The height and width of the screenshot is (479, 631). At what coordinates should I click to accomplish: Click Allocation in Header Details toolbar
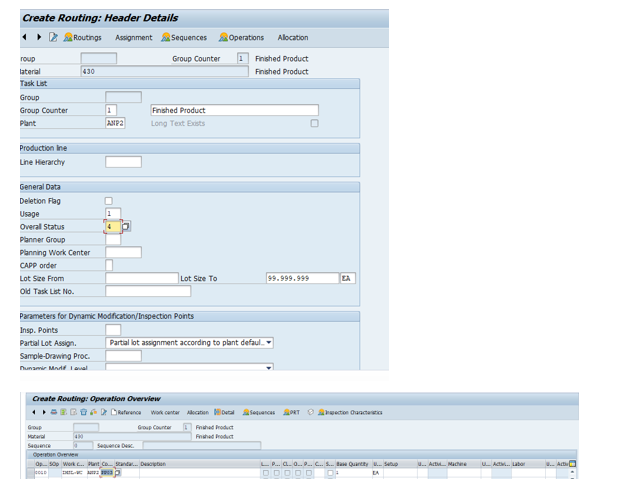[293, 37]
